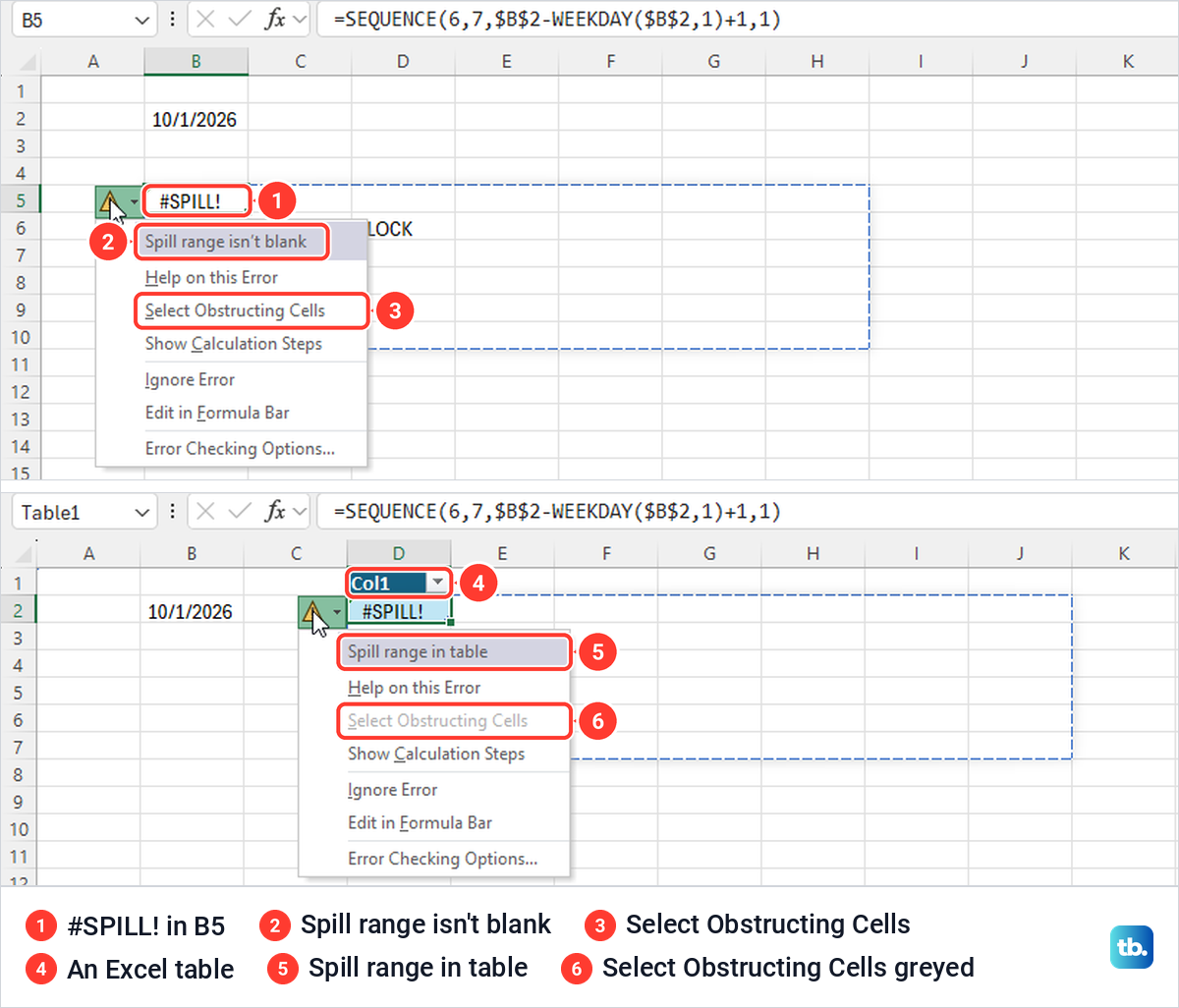Expand function dropdown arrow next to bottom fx
Viewport: 1179px width, 1008px height.
(299, 511)
